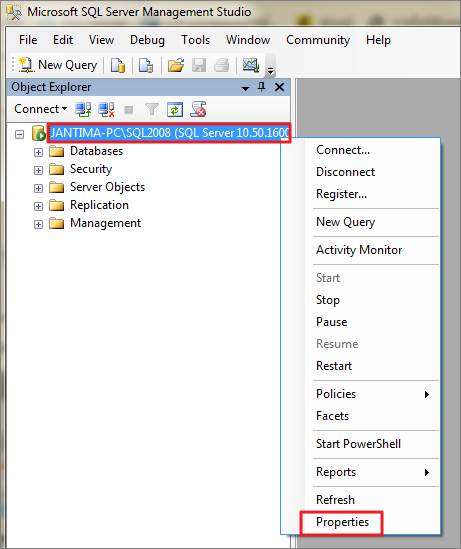
Task: Click the Refresh icon in Object Explorer toolbar
Action: coord(175,110)
